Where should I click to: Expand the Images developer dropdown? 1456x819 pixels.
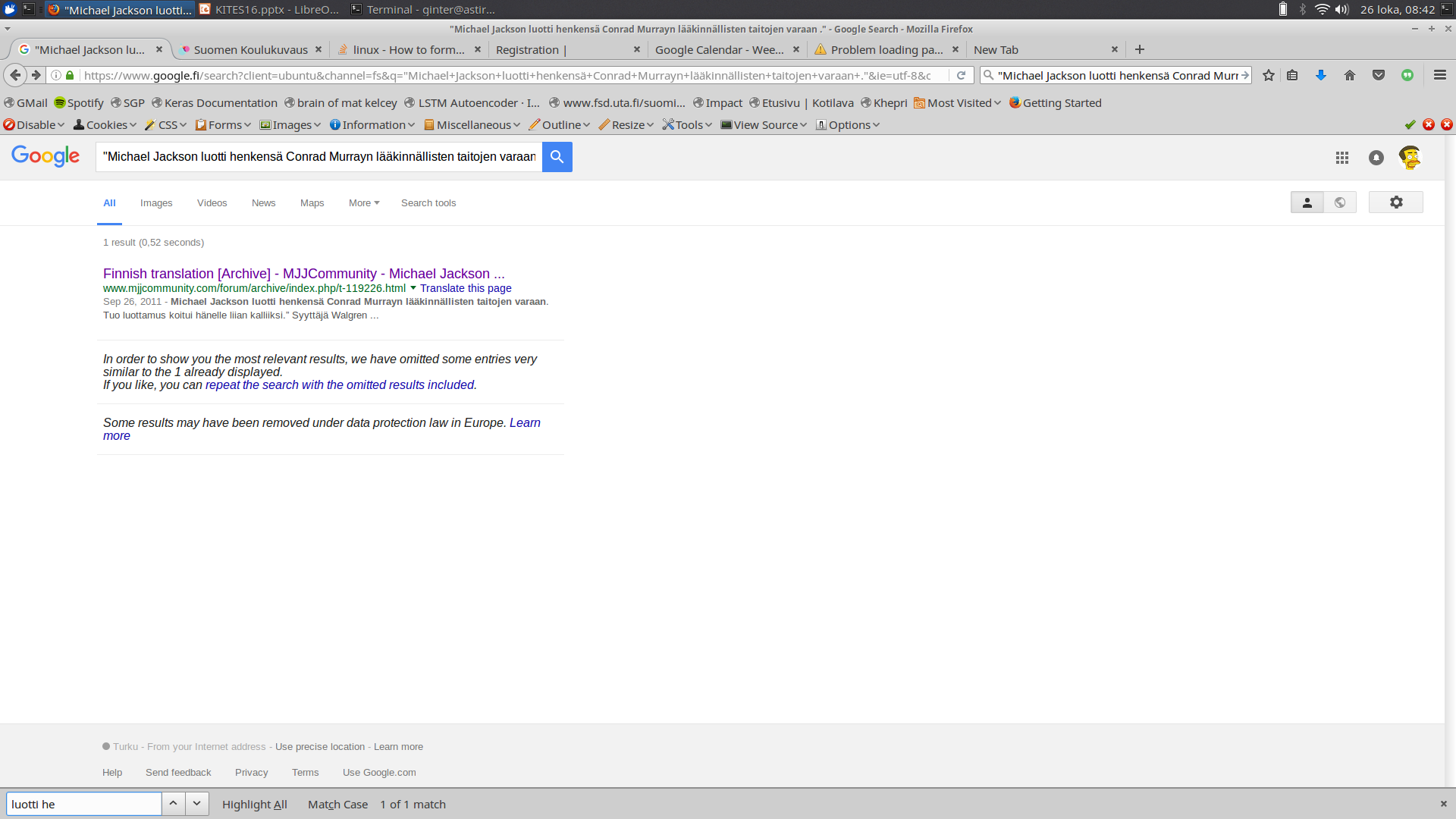click(290, 124)
